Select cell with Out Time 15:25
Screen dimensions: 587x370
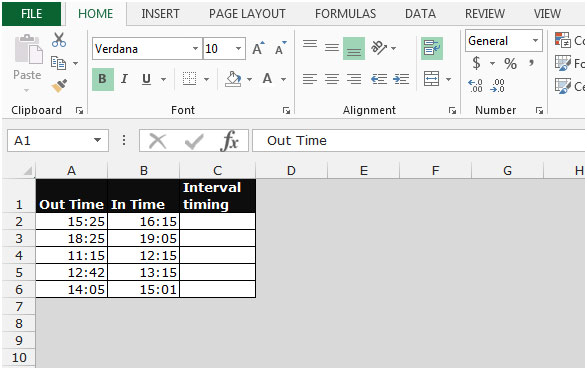(x=72, y=221)
